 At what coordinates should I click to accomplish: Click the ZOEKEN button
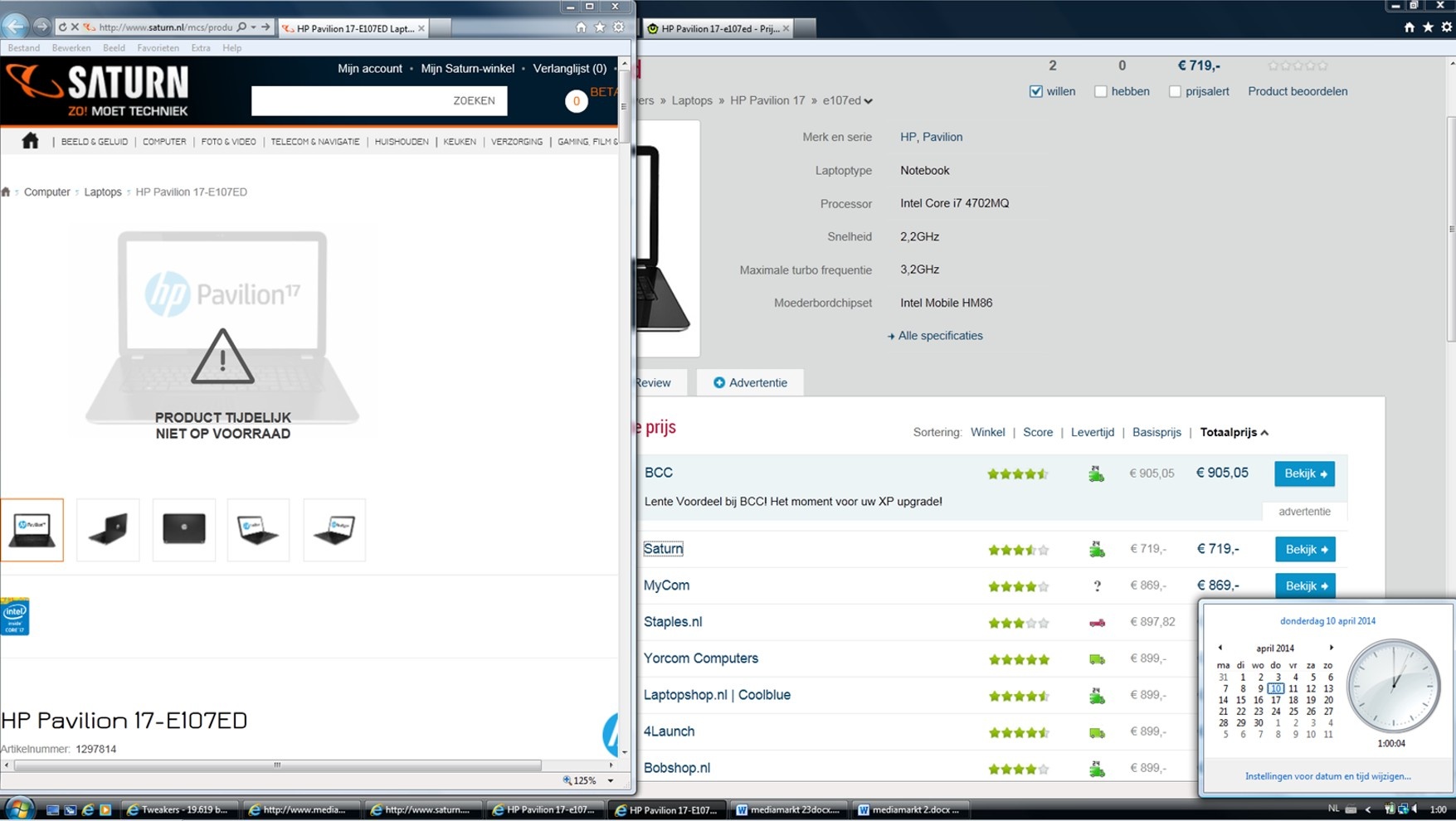point(474,101)
